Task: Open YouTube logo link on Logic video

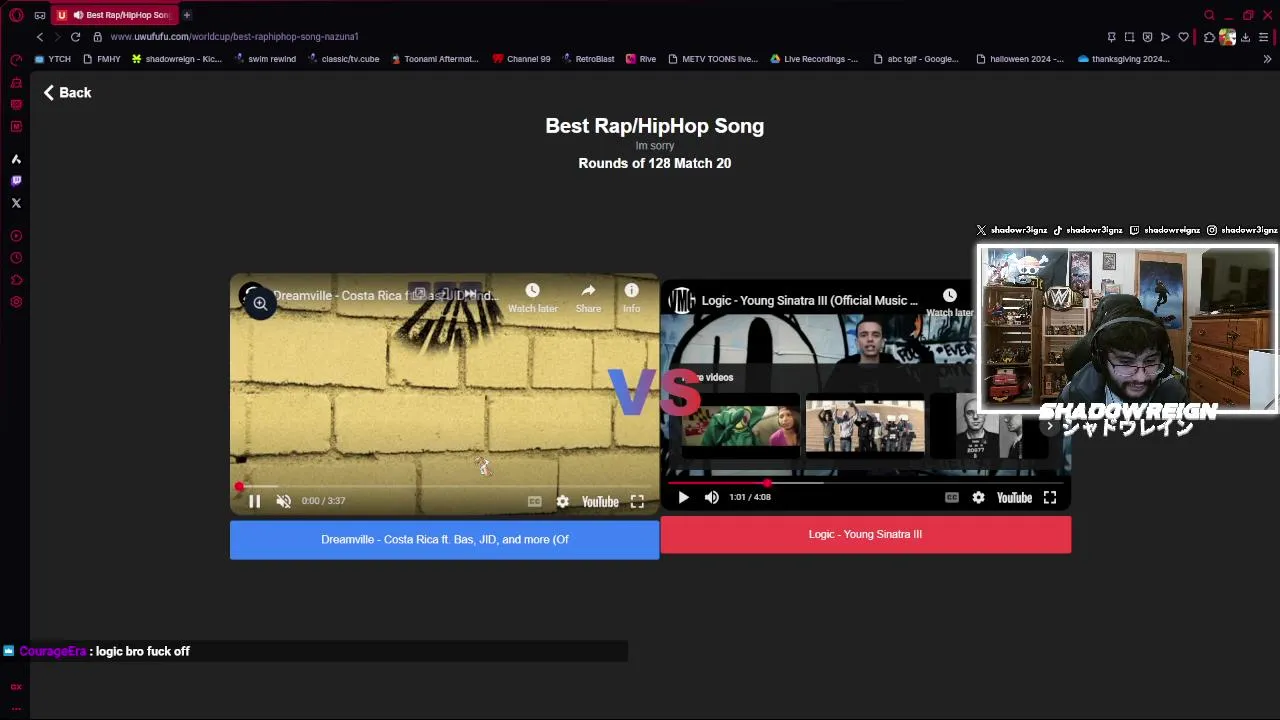Action: coord(1014,497)
